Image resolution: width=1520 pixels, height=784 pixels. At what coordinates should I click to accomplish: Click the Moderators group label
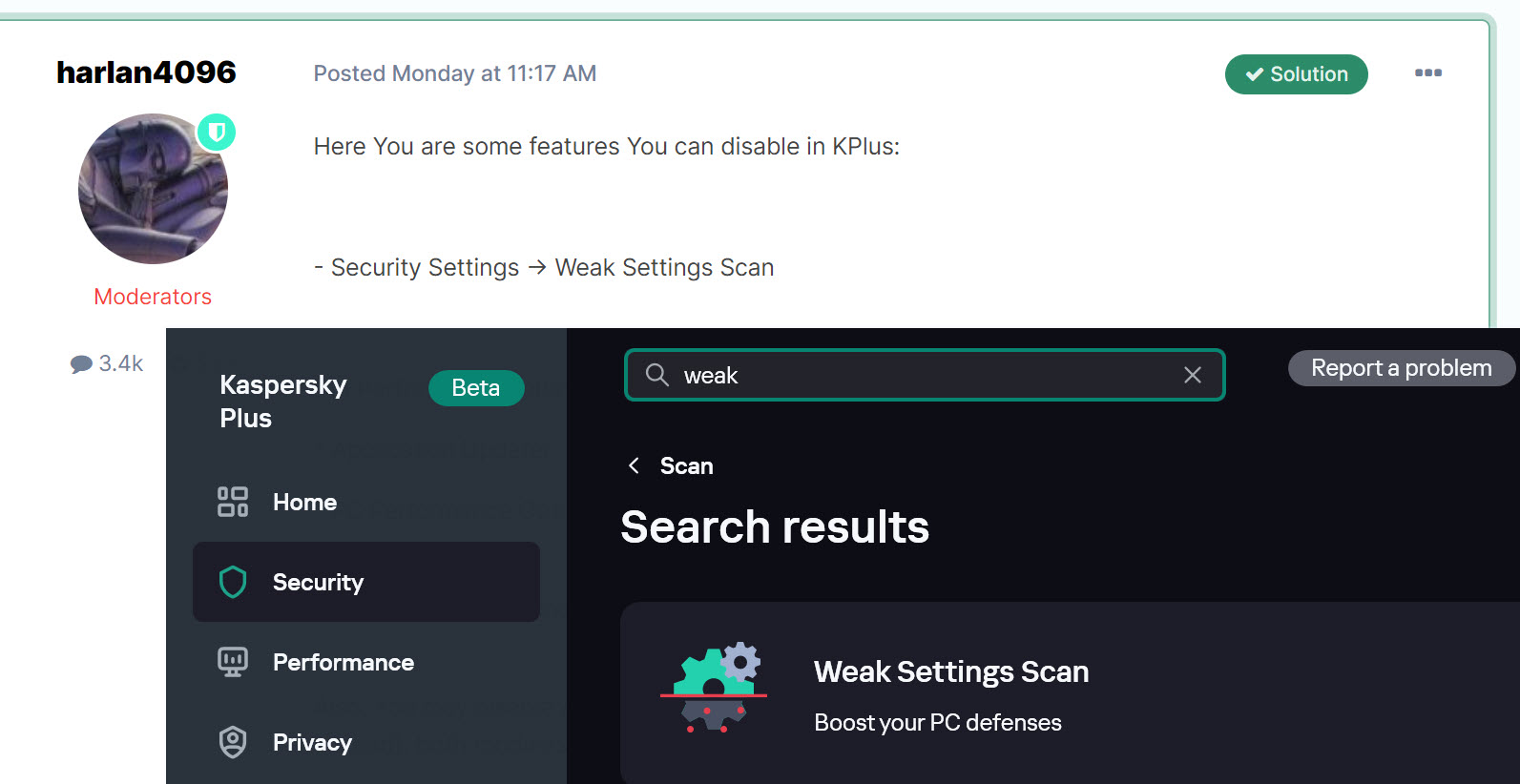coord(153,297)
